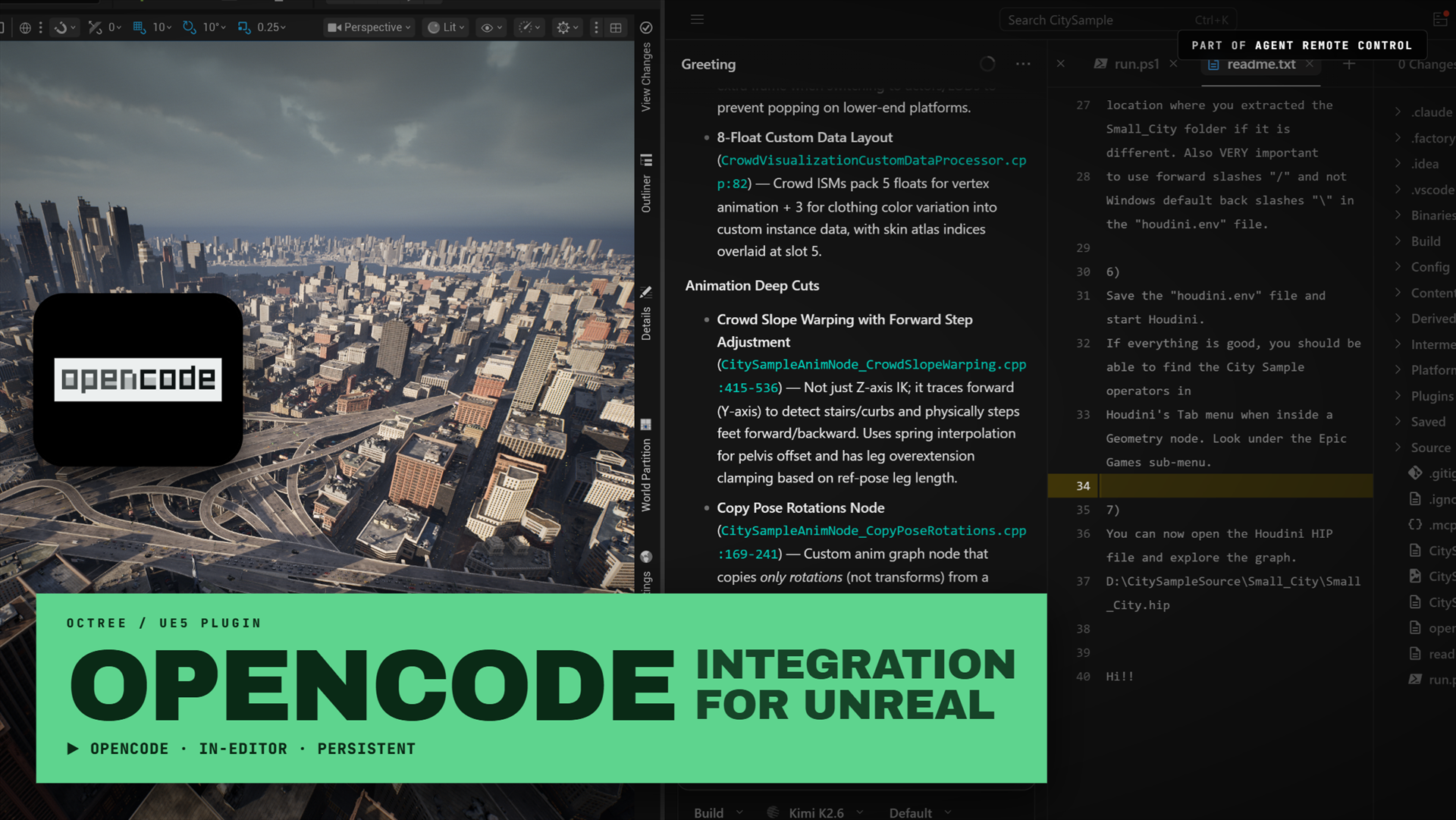
Task: Open scale snap value 0.25 dropdown
Action: pos(271,27)
